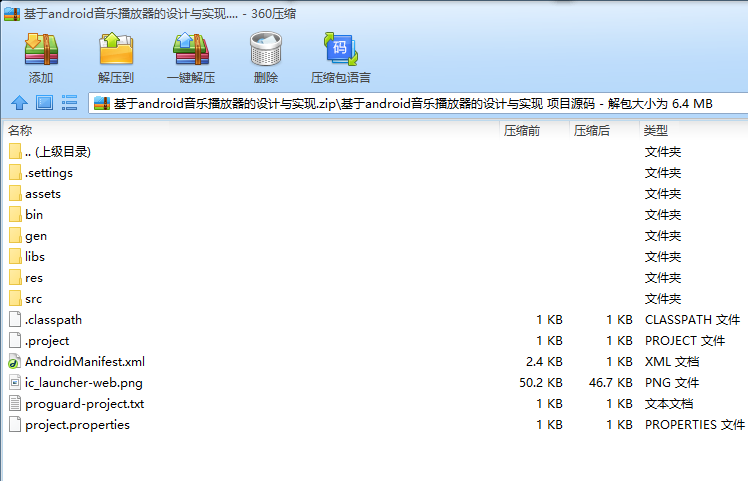This screenshot has width=748, height=481.
Task: Click the project.properties file icon
Action: click(x=15, y=424)
